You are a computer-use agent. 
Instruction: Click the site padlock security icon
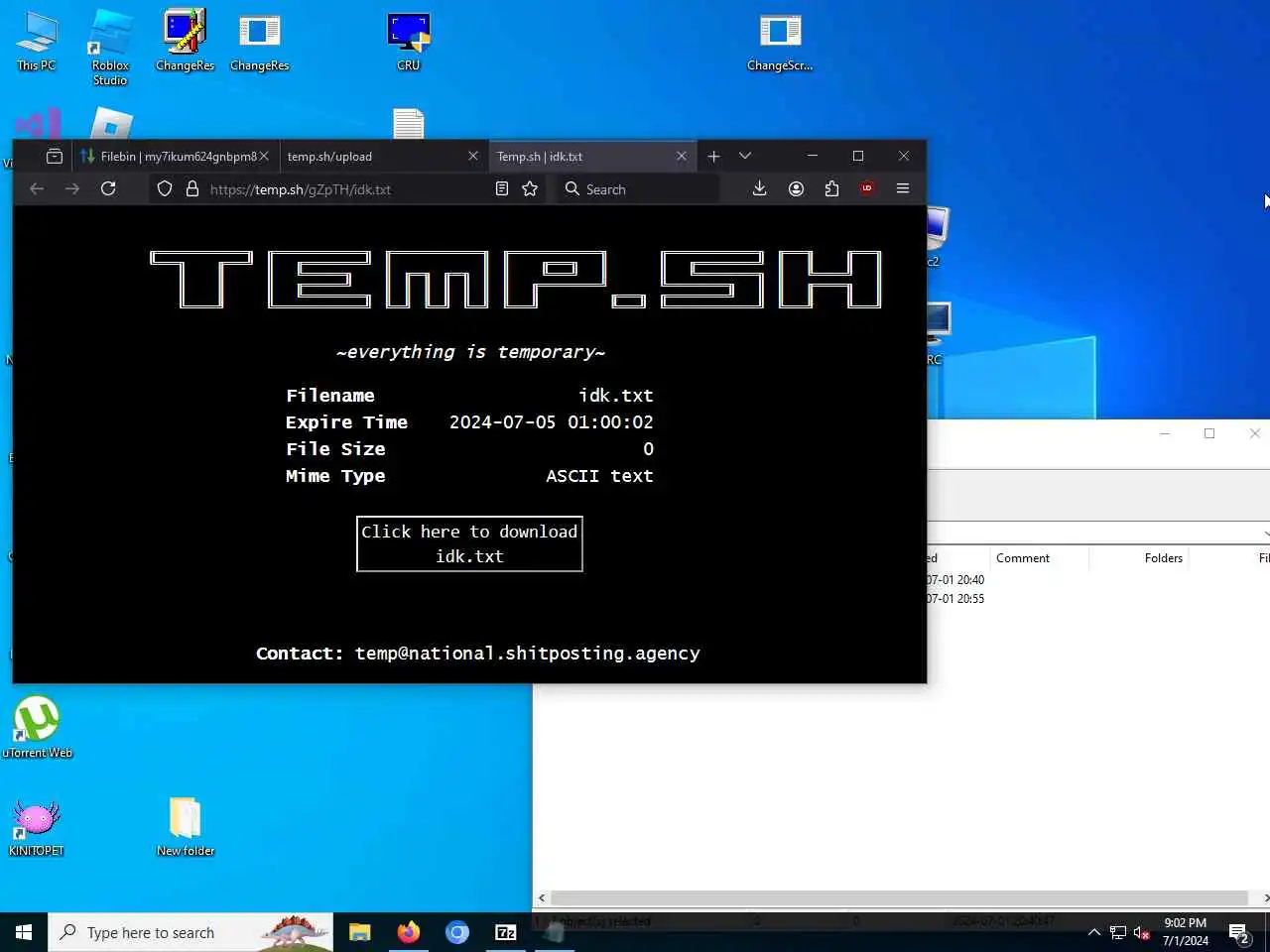tap(192, 188)
